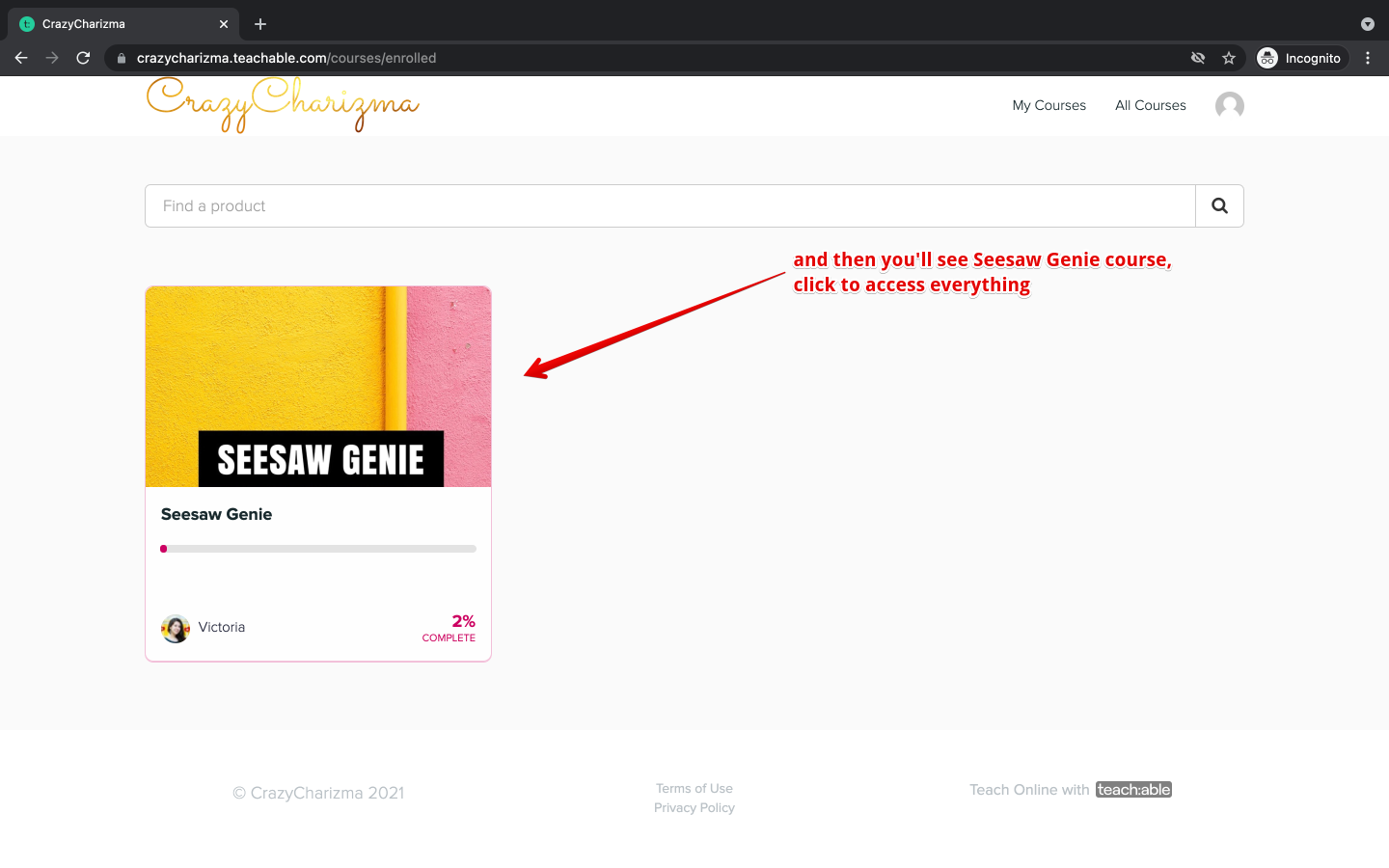Click the lock icon in address bar
The image size is (1389, 868).
coord(122,59)
